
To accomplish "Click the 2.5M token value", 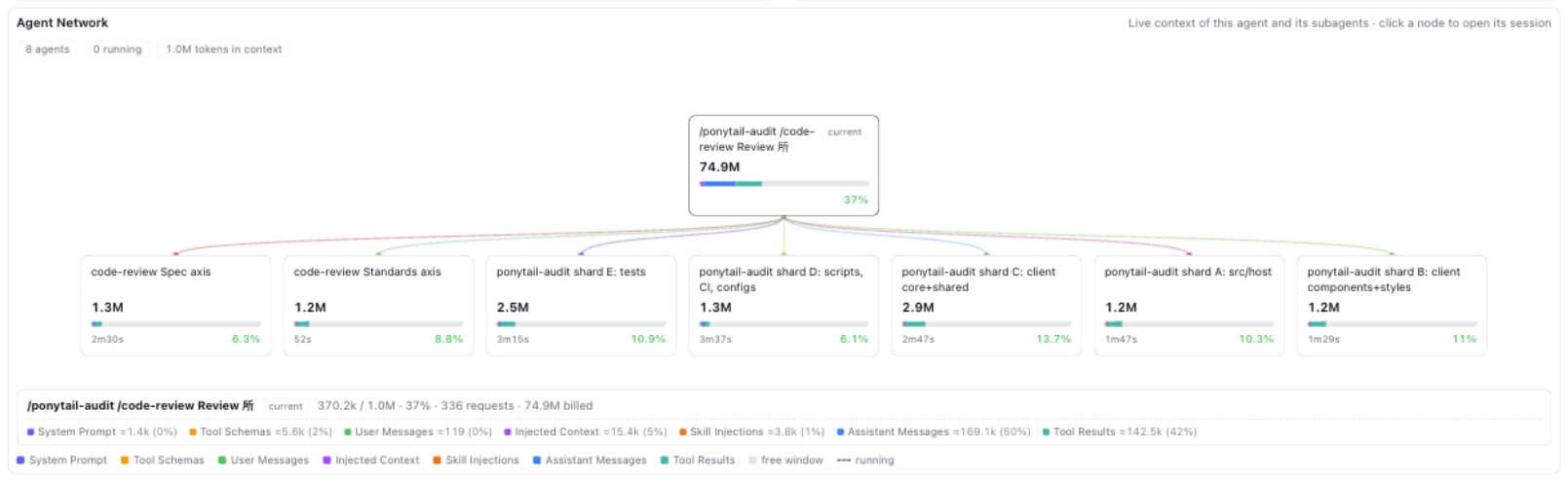I will (x=513, y=307).
